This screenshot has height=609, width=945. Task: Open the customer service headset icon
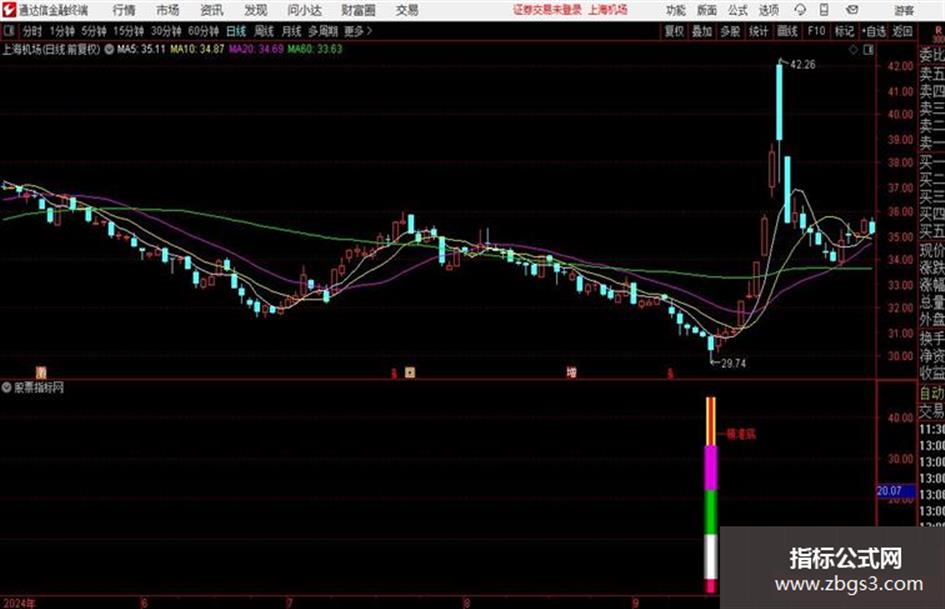(x=800, y=10)
